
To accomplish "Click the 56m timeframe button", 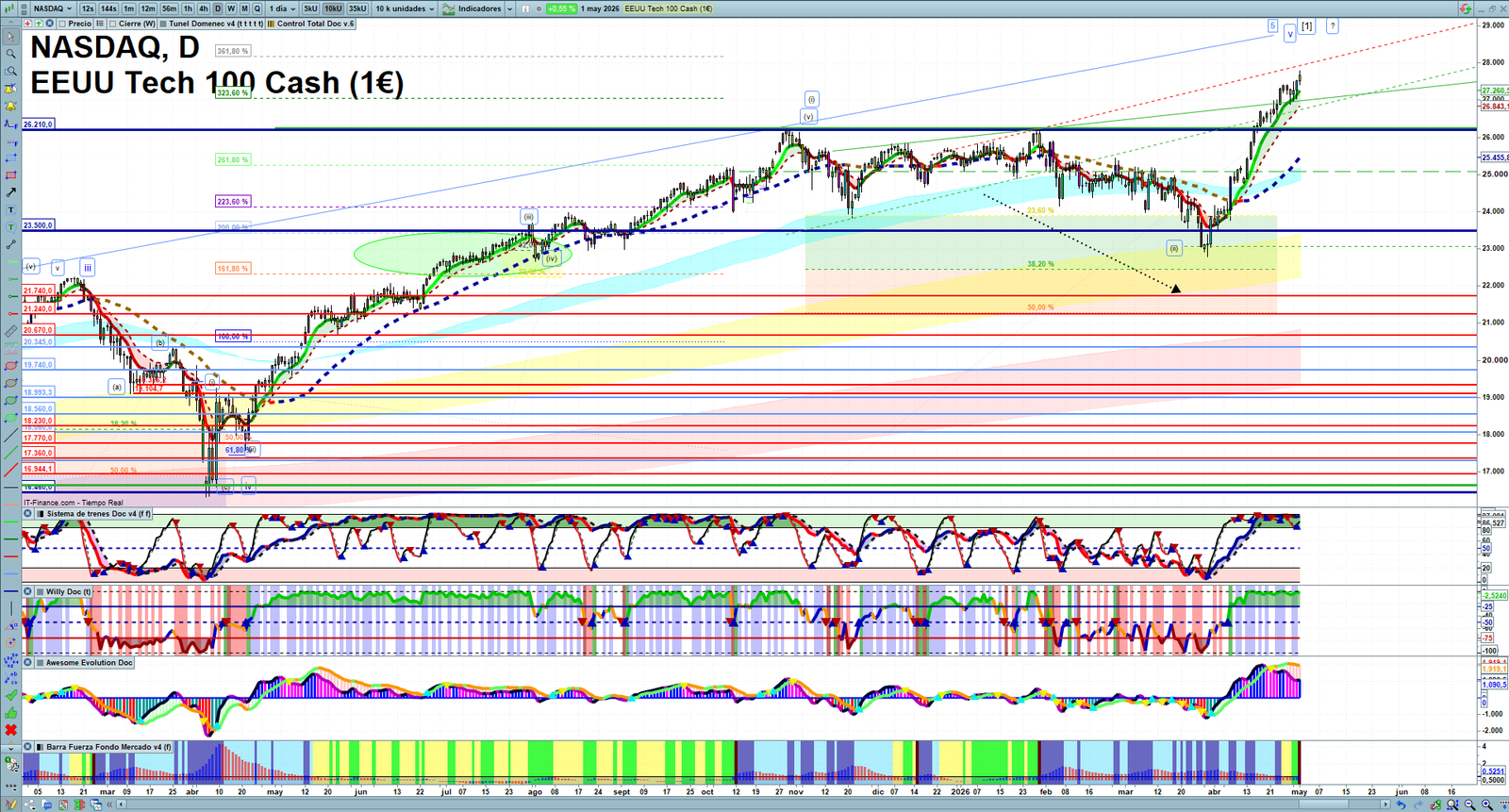I will point(169,8).
